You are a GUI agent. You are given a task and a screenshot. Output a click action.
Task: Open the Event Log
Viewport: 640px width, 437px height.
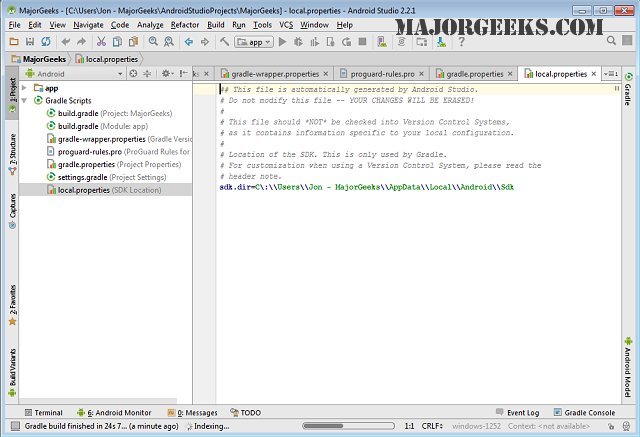click(x=518, y=413)
